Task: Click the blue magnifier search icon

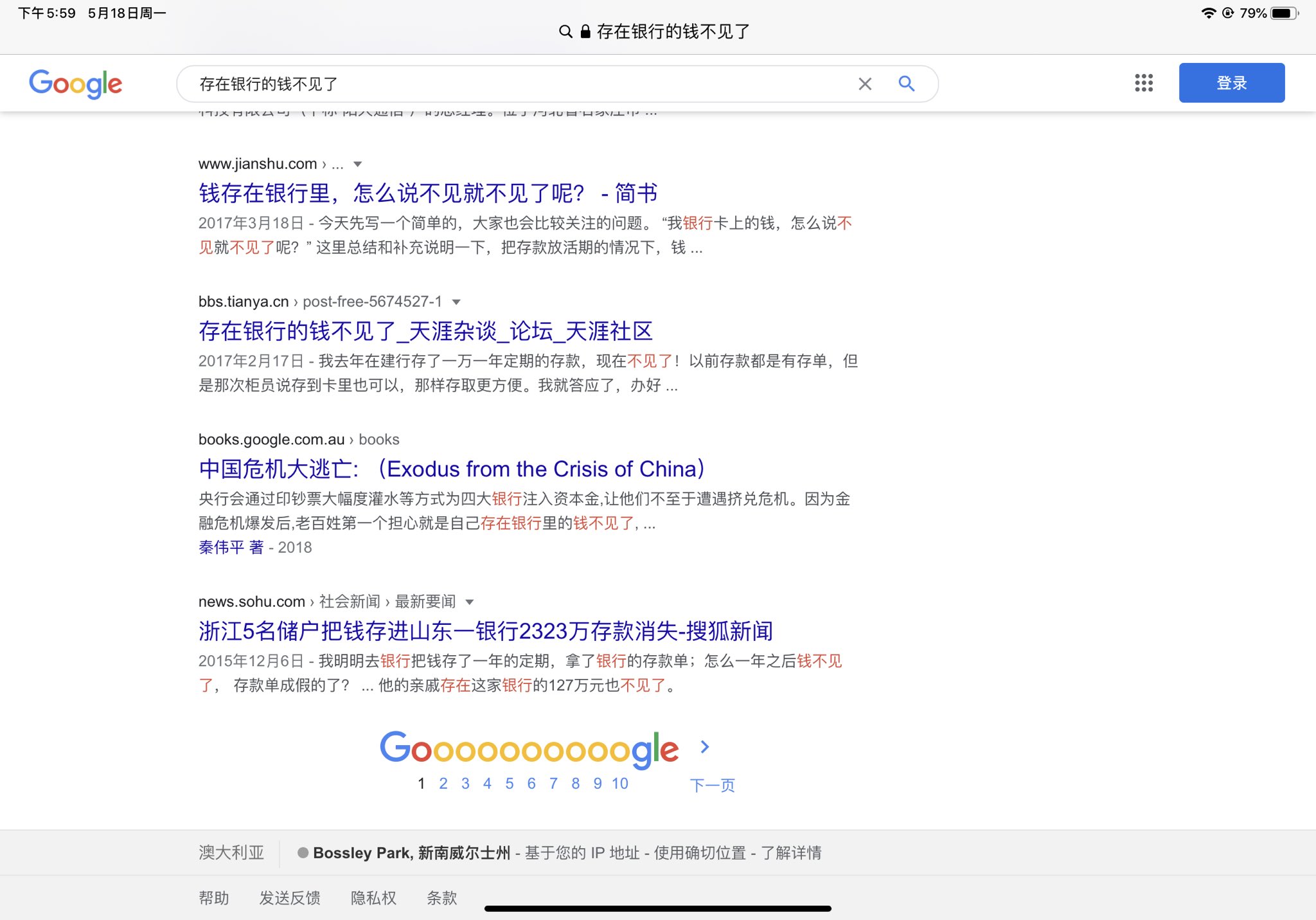Action: [x=907, y=83]
